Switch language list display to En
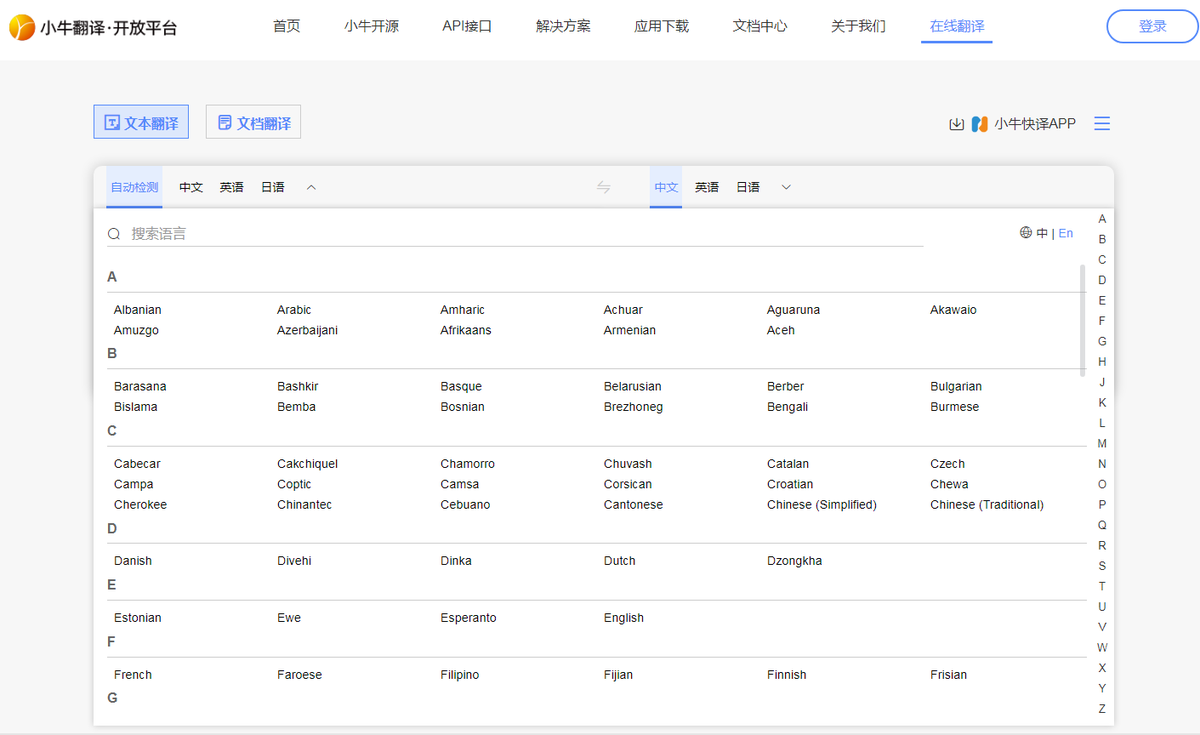Screen dimensions: 1200x735 tap(1066, 233)
